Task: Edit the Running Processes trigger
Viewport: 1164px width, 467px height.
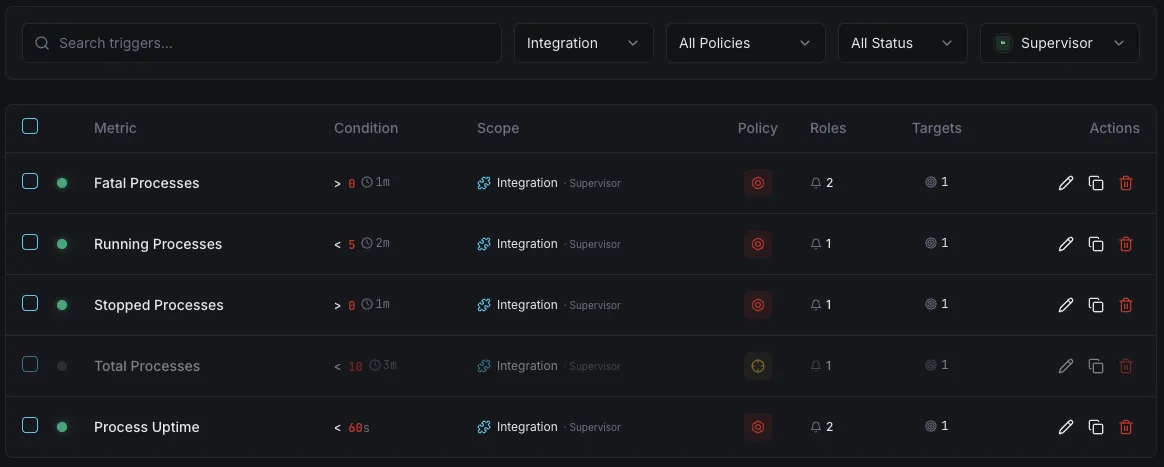Action: click(x=1065, y=244)
